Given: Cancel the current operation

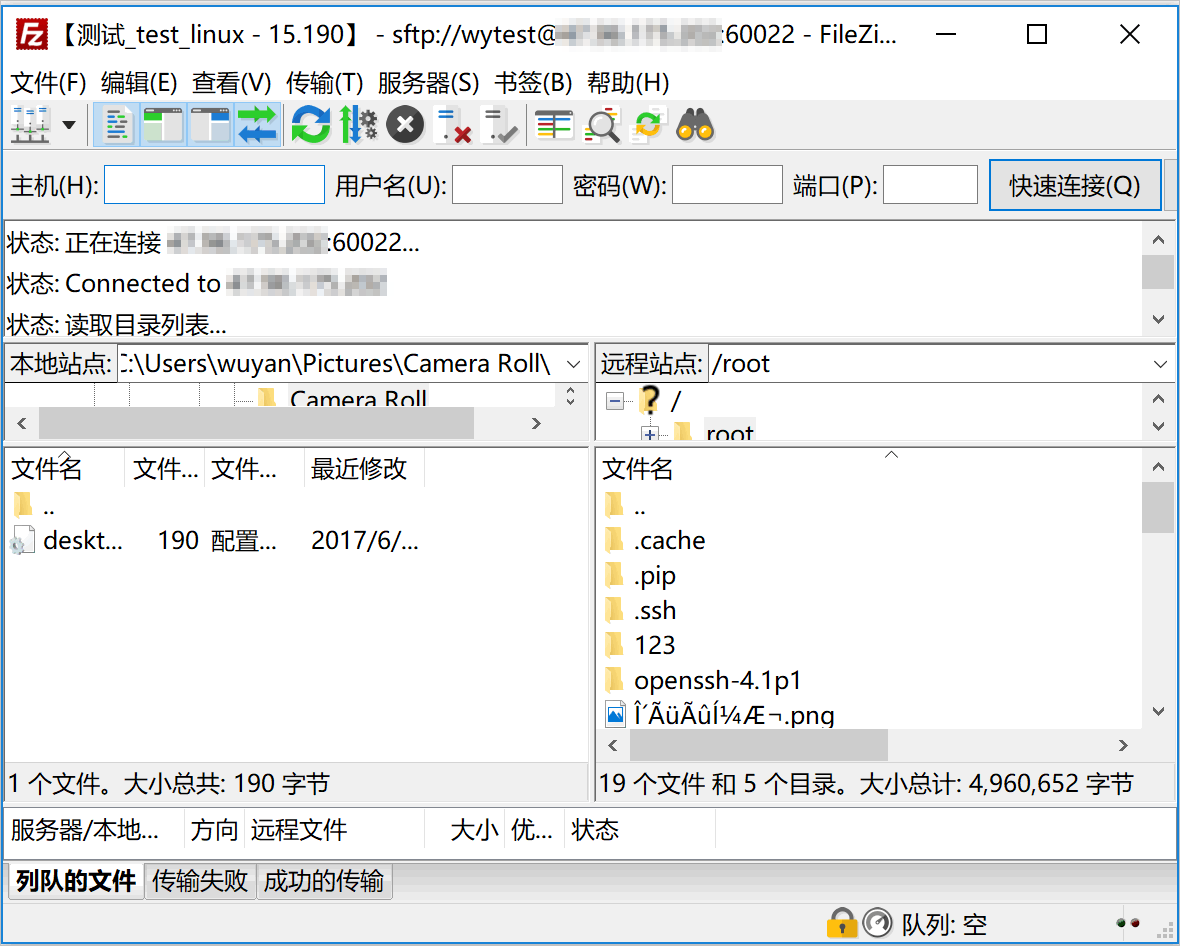Looking at the screenshot, I should tap(405, 125).
